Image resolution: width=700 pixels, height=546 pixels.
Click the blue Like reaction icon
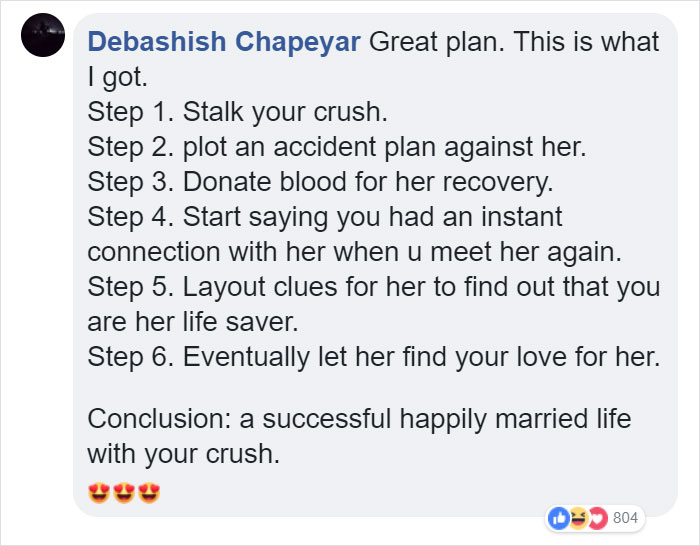click(x=558, y=518)
